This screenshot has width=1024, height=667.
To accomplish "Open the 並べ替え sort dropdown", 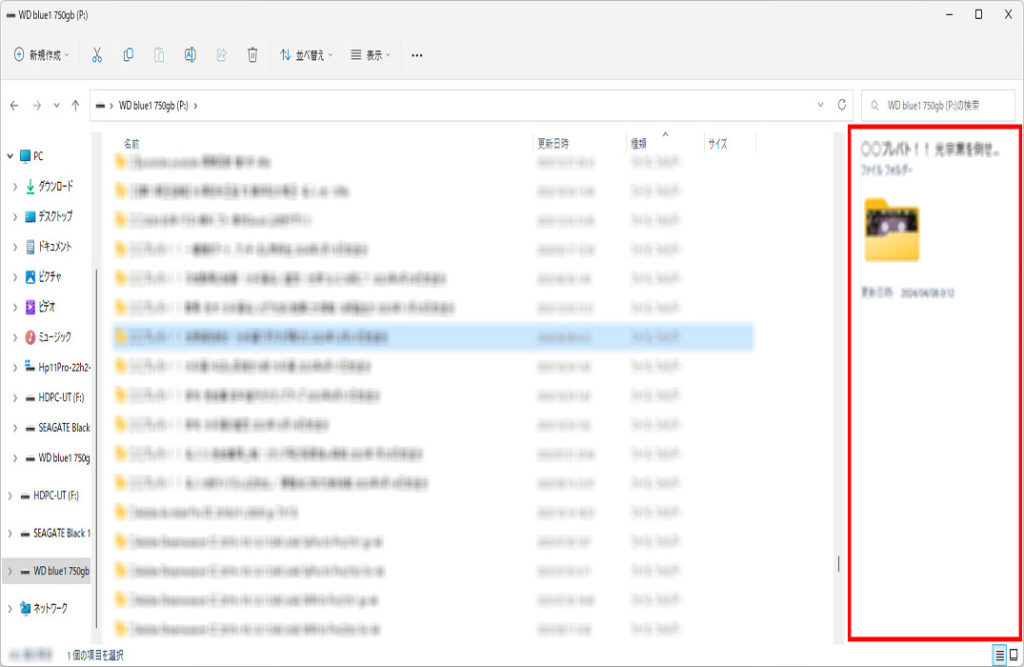I will [x=306, y=55].
